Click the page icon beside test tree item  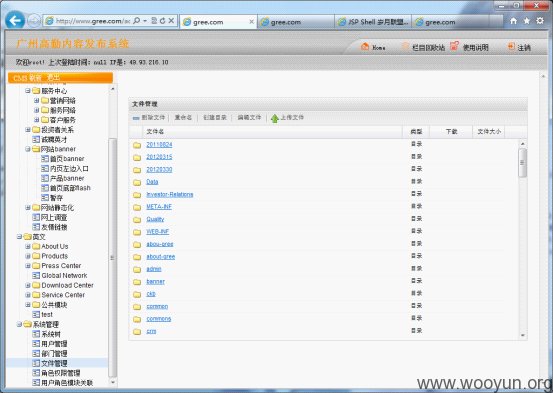click(36, 314)
